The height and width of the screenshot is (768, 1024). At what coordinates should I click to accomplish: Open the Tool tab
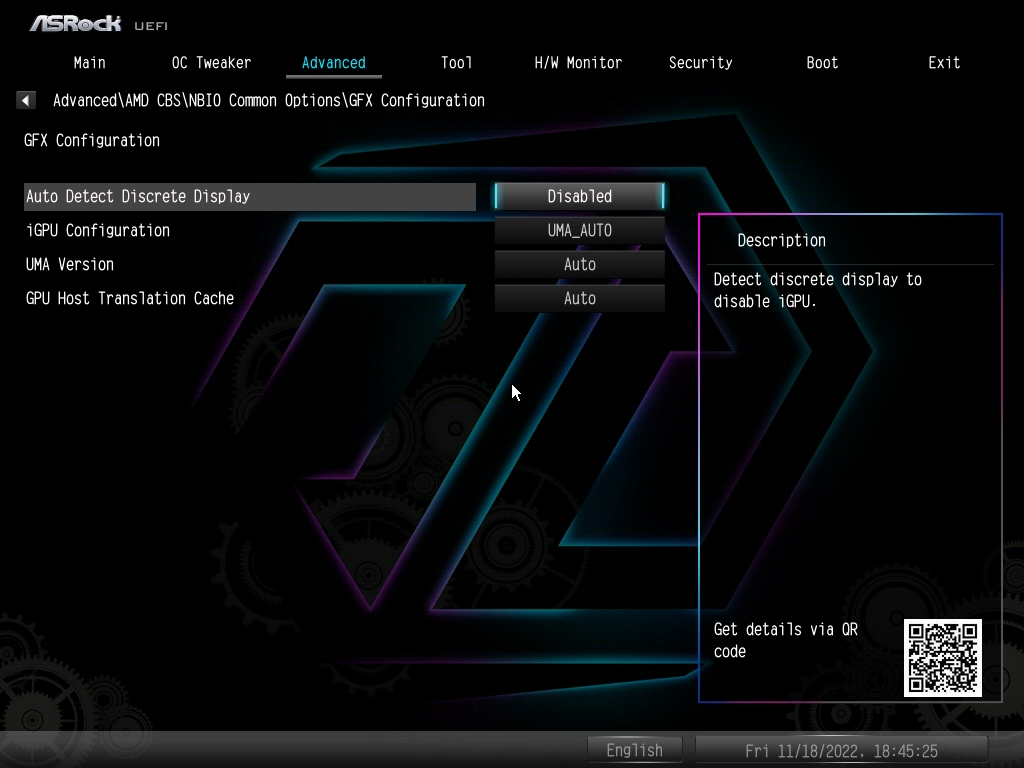point(456,63)
